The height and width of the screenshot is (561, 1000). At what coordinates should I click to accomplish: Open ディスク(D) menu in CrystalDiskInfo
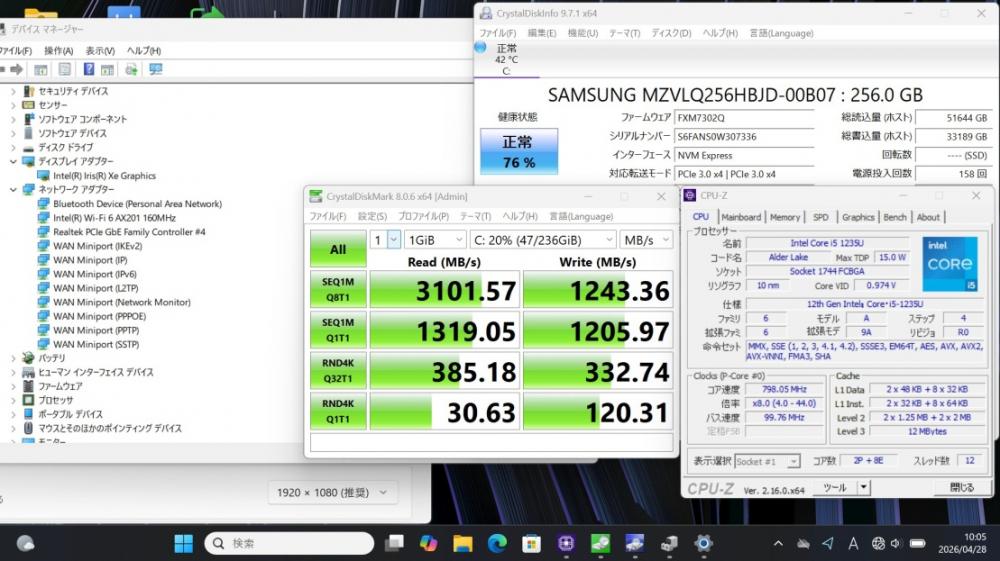(x=671, y=33)
